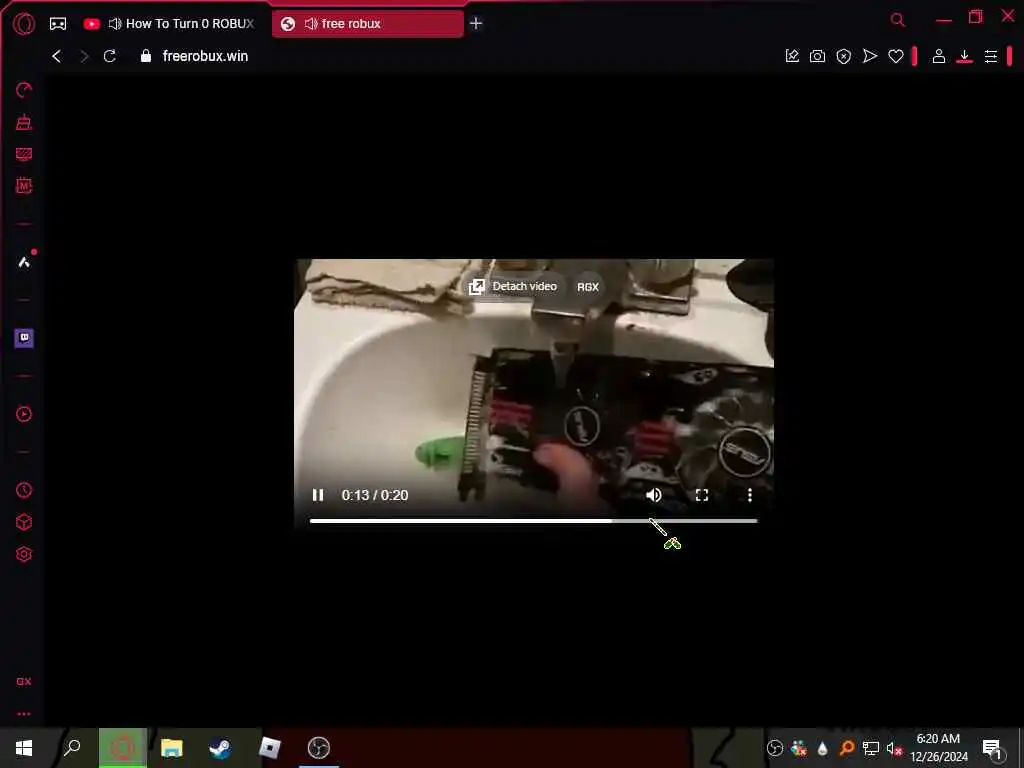Screen dimensions: 1024x768
Task: Open Roblox from the taskbar
Action: click(270, 748)
